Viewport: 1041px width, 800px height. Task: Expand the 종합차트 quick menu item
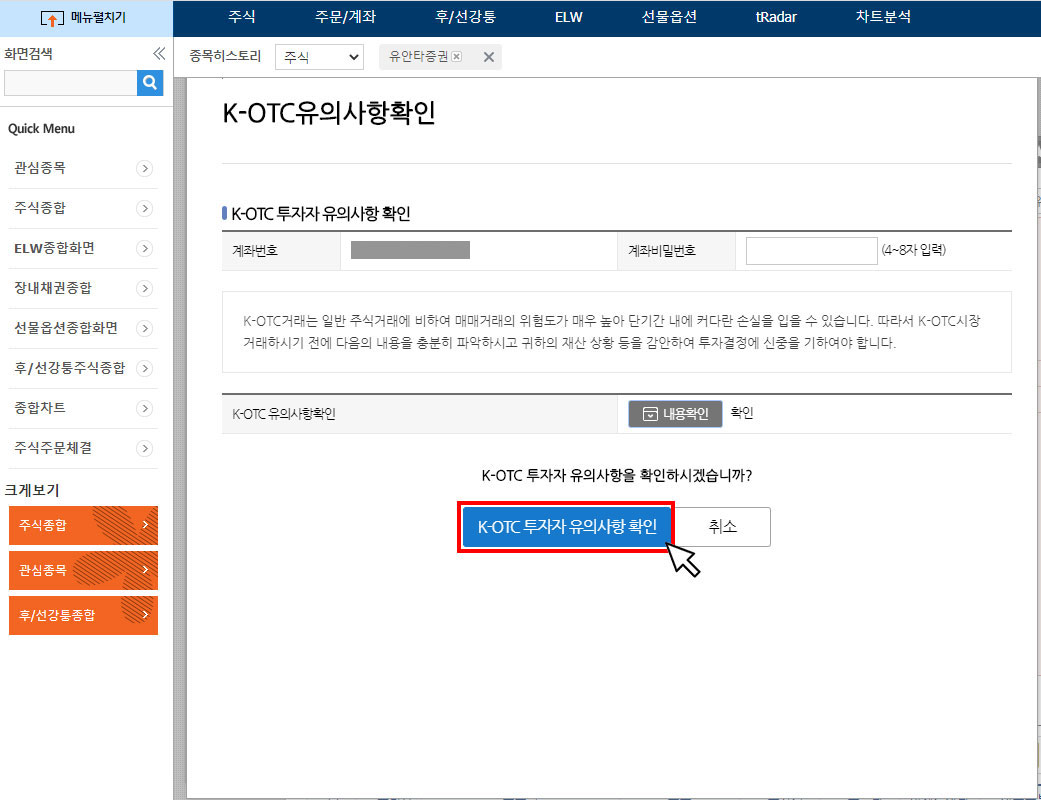click(82, 408)
